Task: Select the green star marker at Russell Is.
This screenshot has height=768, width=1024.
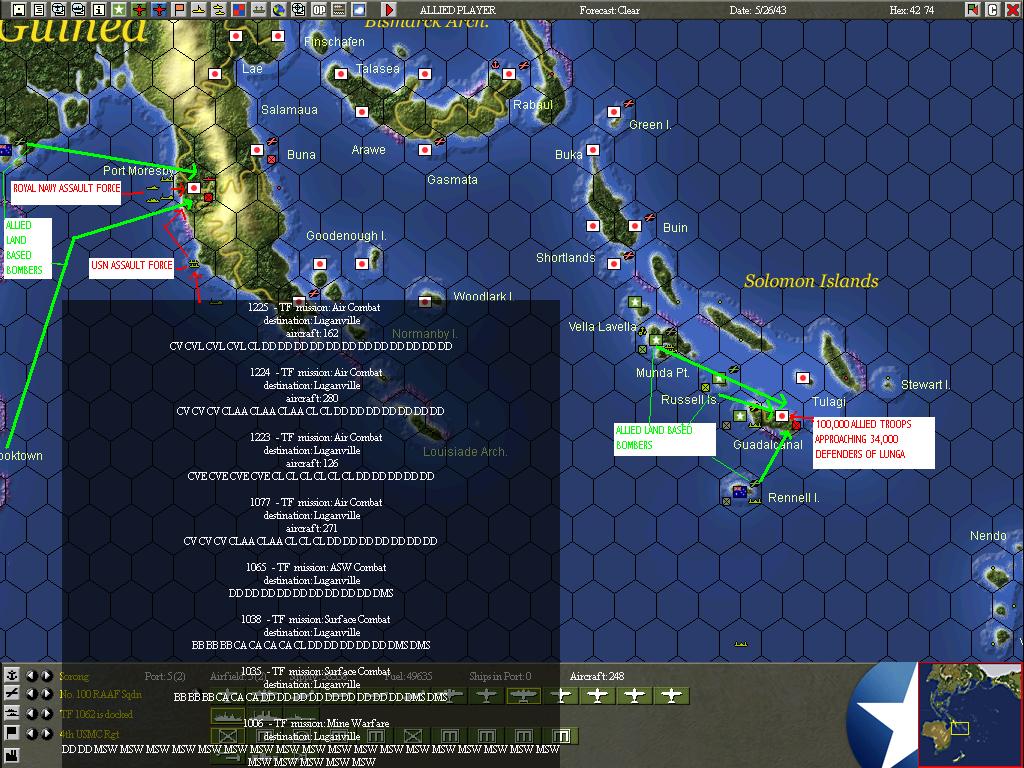Action: click(x=719, y=378)
